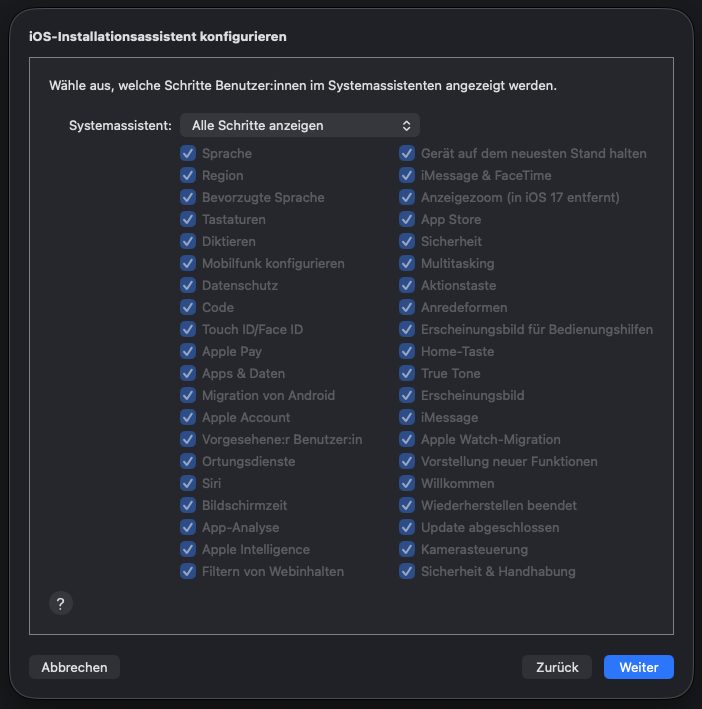
Task: Toggle Filtern von Webinhalten checkbox
Action: [188, 572]
